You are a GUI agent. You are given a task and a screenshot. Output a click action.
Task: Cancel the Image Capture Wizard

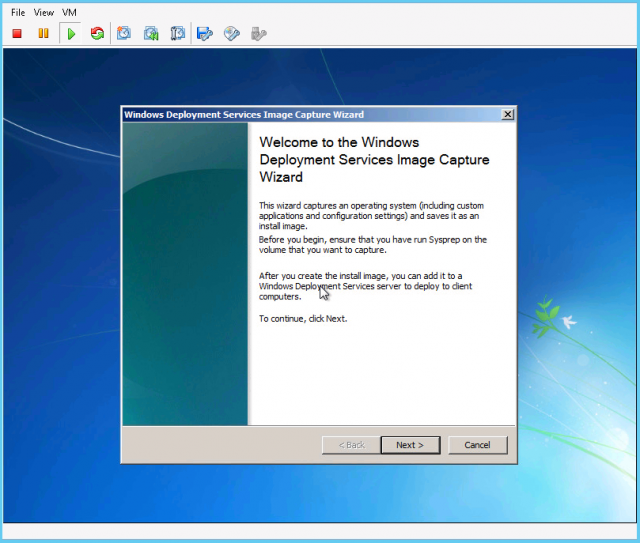pos(477,445)
